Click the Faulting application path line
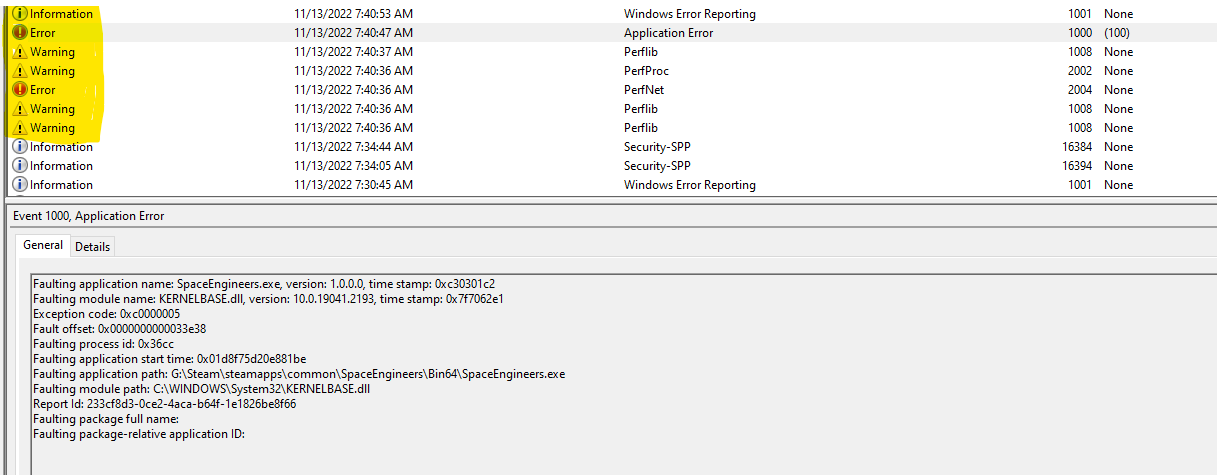This screenshot has width=1217, height=475. (x=299, y=374)
